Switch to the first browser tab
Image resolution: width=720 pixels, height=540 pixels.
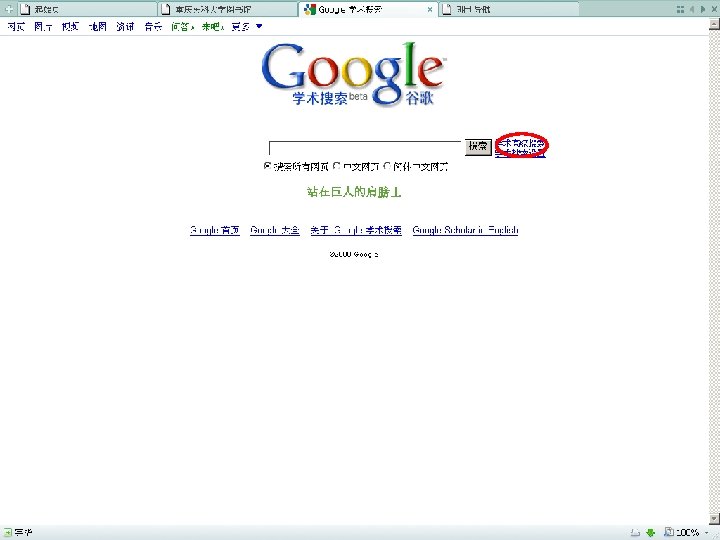pos(87,9)
